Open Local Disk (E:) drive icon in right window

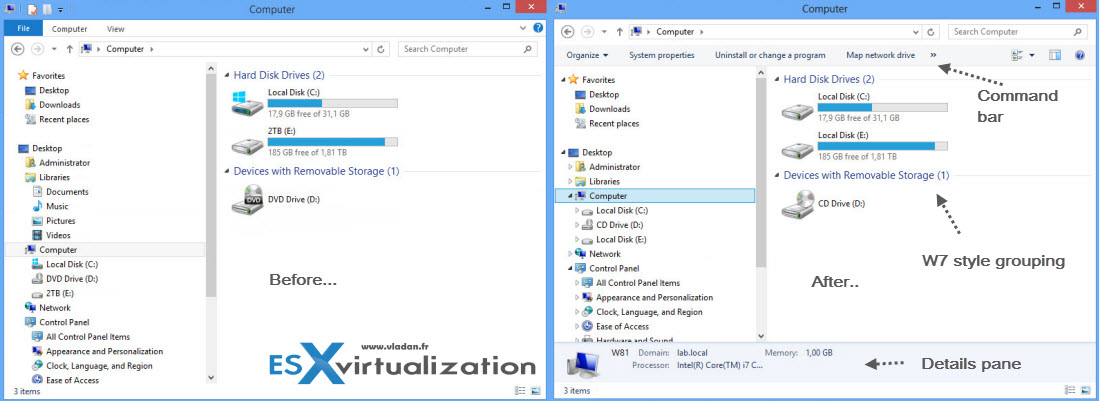tap(798, 148)
